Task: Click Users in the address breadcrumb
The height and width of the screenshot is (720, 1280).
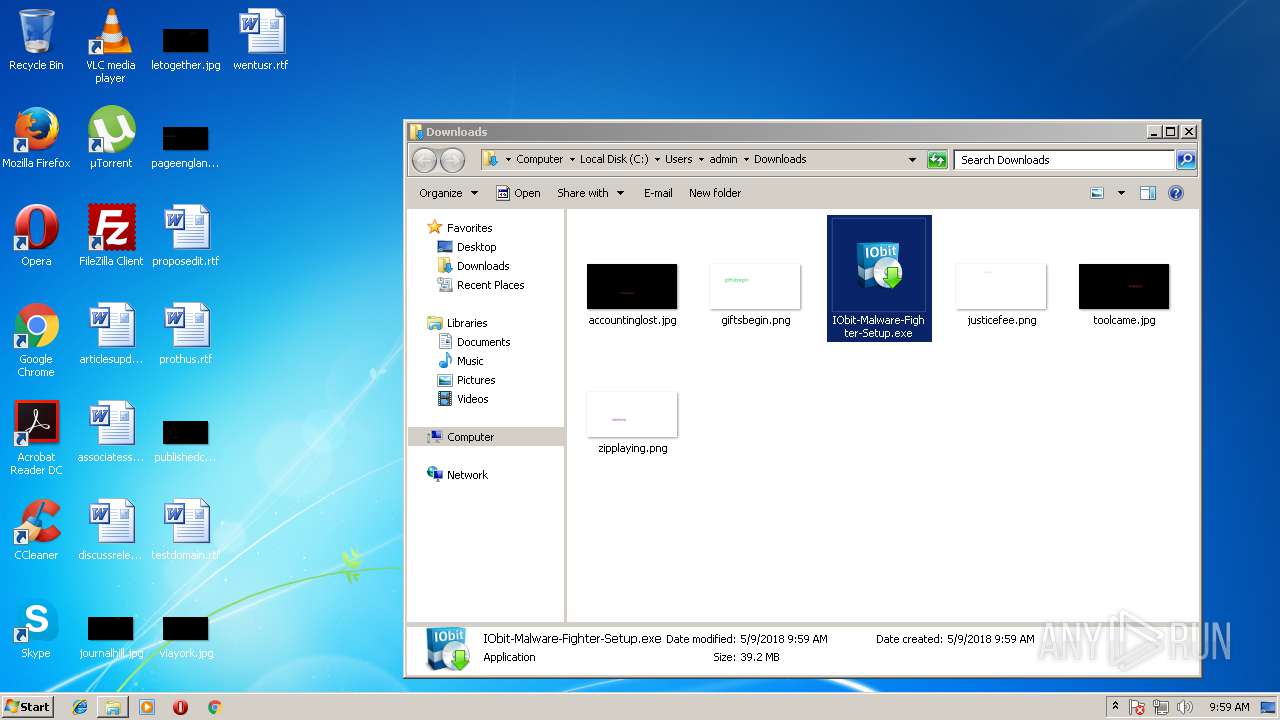Action: [679, 159]
